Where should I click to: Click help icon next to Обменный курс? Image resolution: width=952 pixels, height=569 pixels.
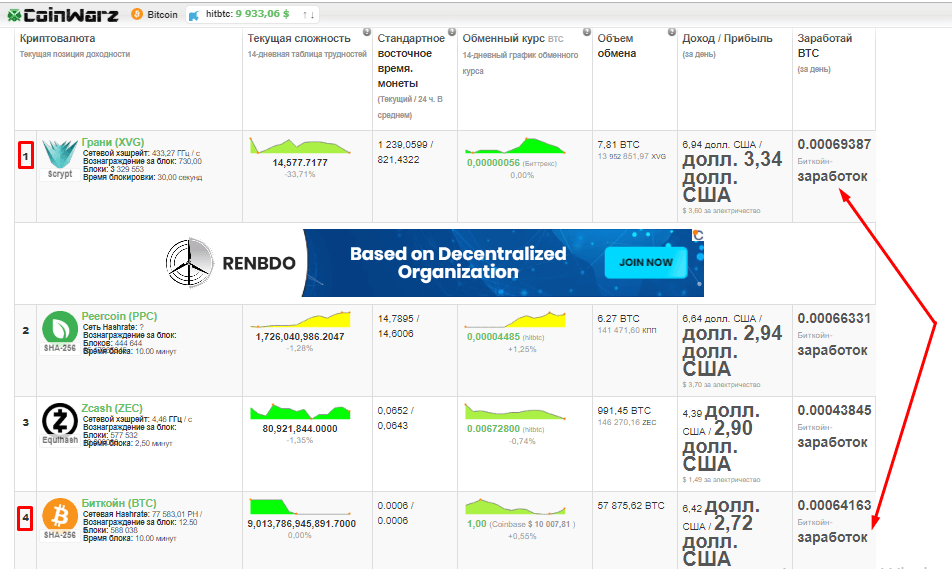coord(586,32)
